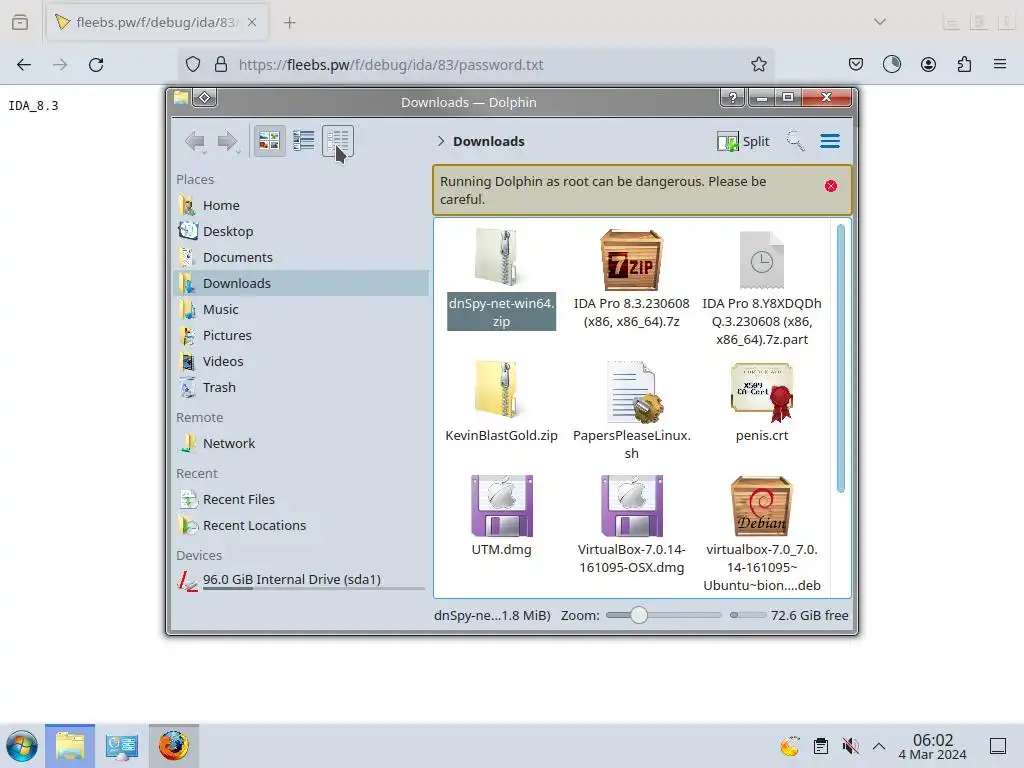Click the Dolphin window menu icon in titlebar
The height and width of the screenshot is (768, 1024).
point(181,98)
